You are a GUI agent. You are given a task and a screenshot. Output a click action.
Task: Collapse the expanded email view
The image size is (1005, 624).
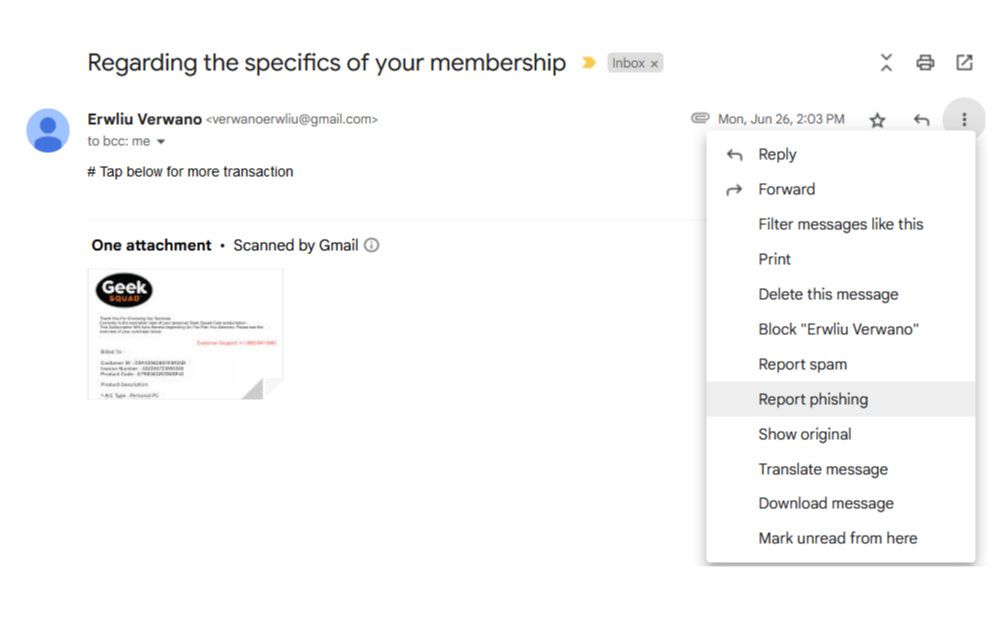(886, 62)
